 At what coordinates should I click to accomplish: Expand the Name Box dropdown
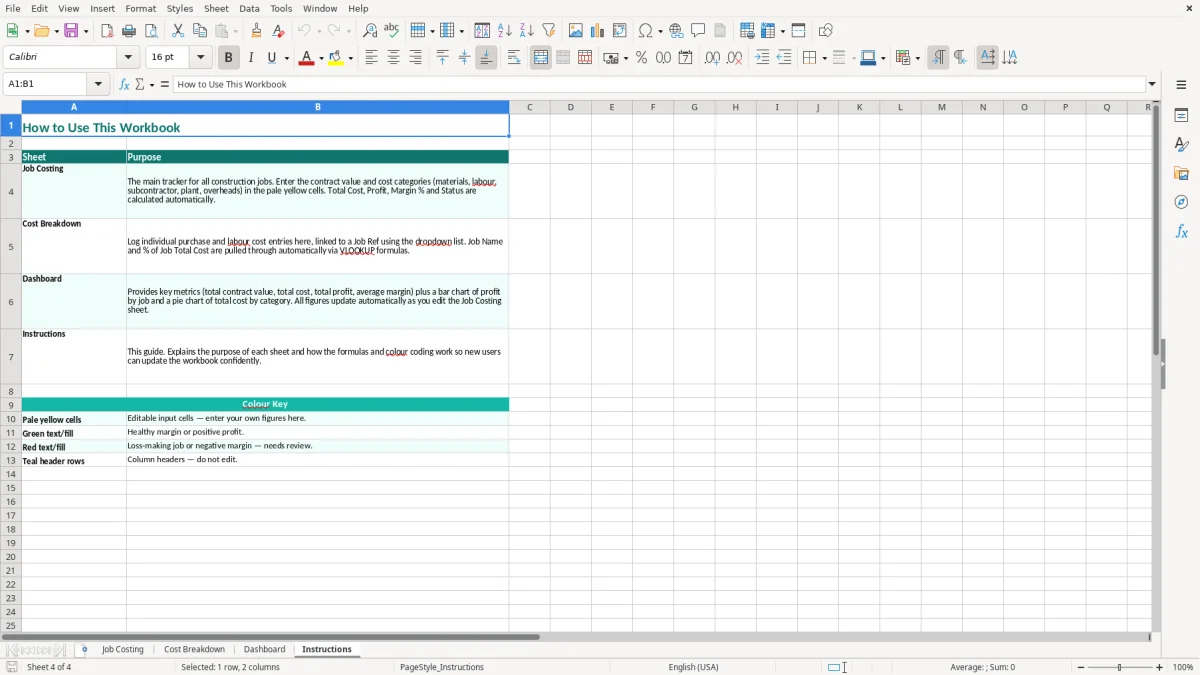pos(98,84)
